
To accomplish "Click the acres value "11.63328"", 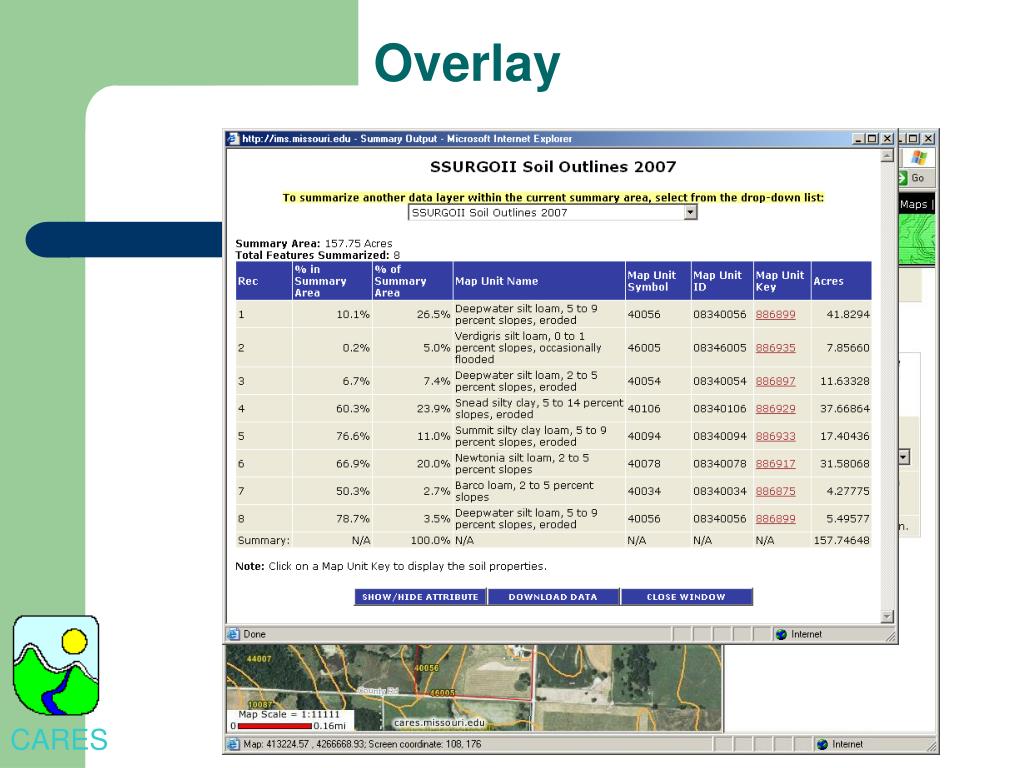I will (x=845, y=381).
